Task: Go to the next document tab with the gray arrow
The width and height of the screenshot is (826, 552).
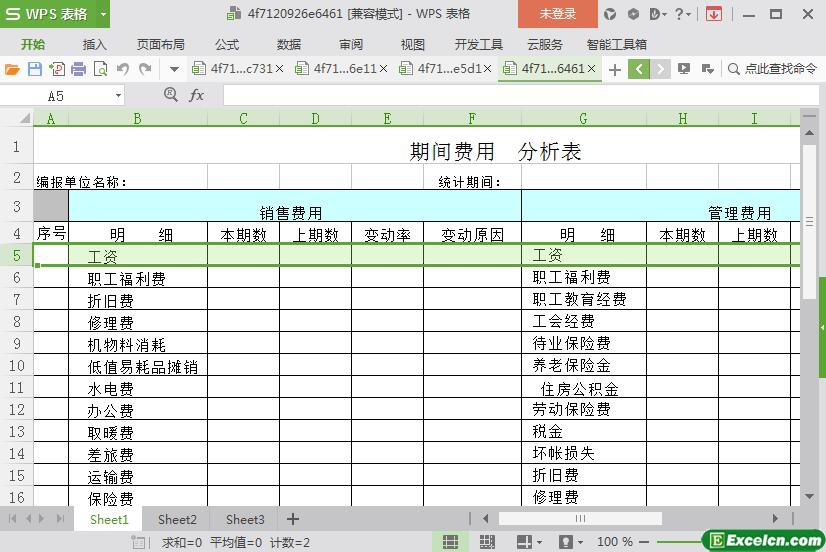Action: click(x=660, y=69)
